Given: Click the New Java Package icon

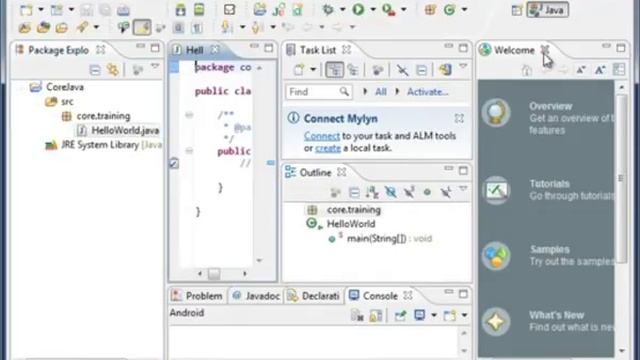Looking at the screenshot, I should 430,9.
